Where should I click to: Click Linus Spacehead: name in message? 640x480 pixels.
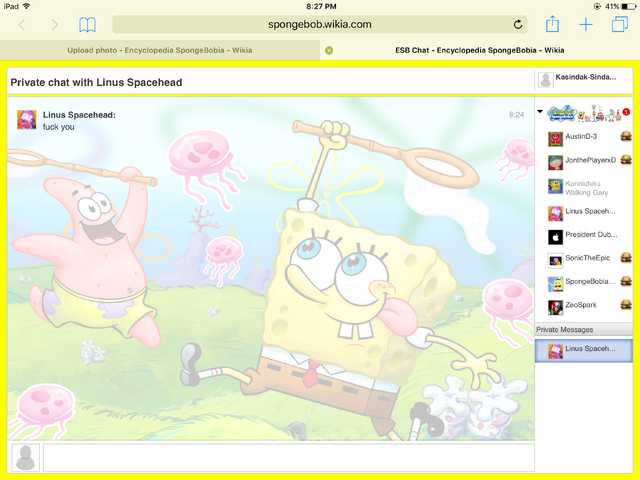tap(79, 115)
